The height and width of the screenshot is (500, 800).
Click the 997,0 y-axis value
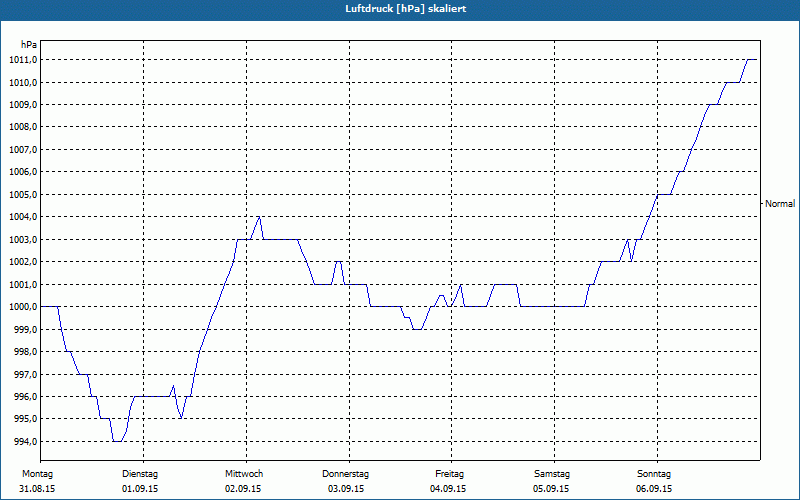(24, 374)
